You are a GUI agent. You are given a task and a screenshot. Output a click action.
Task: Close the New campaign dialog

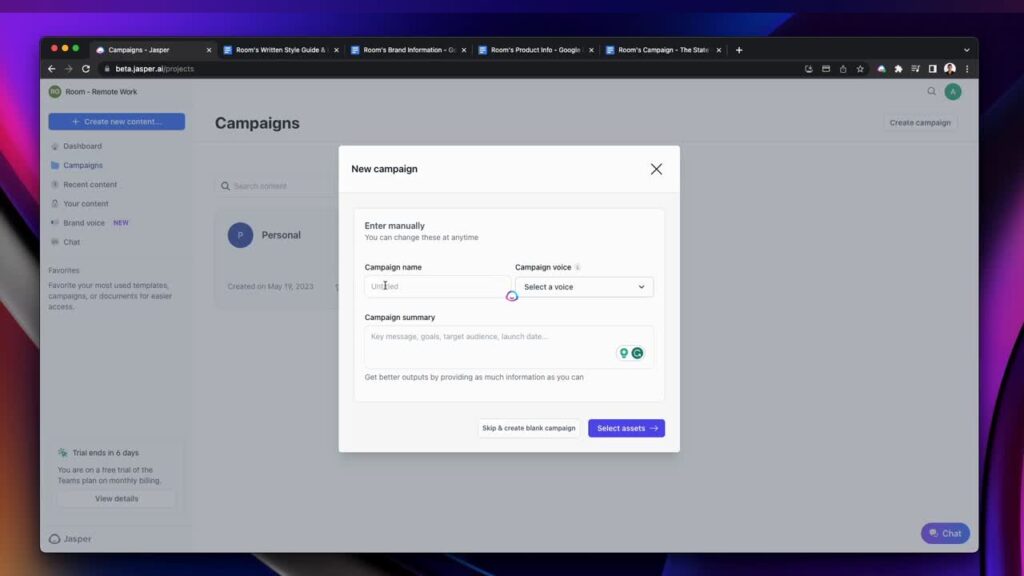click(656, 169)
